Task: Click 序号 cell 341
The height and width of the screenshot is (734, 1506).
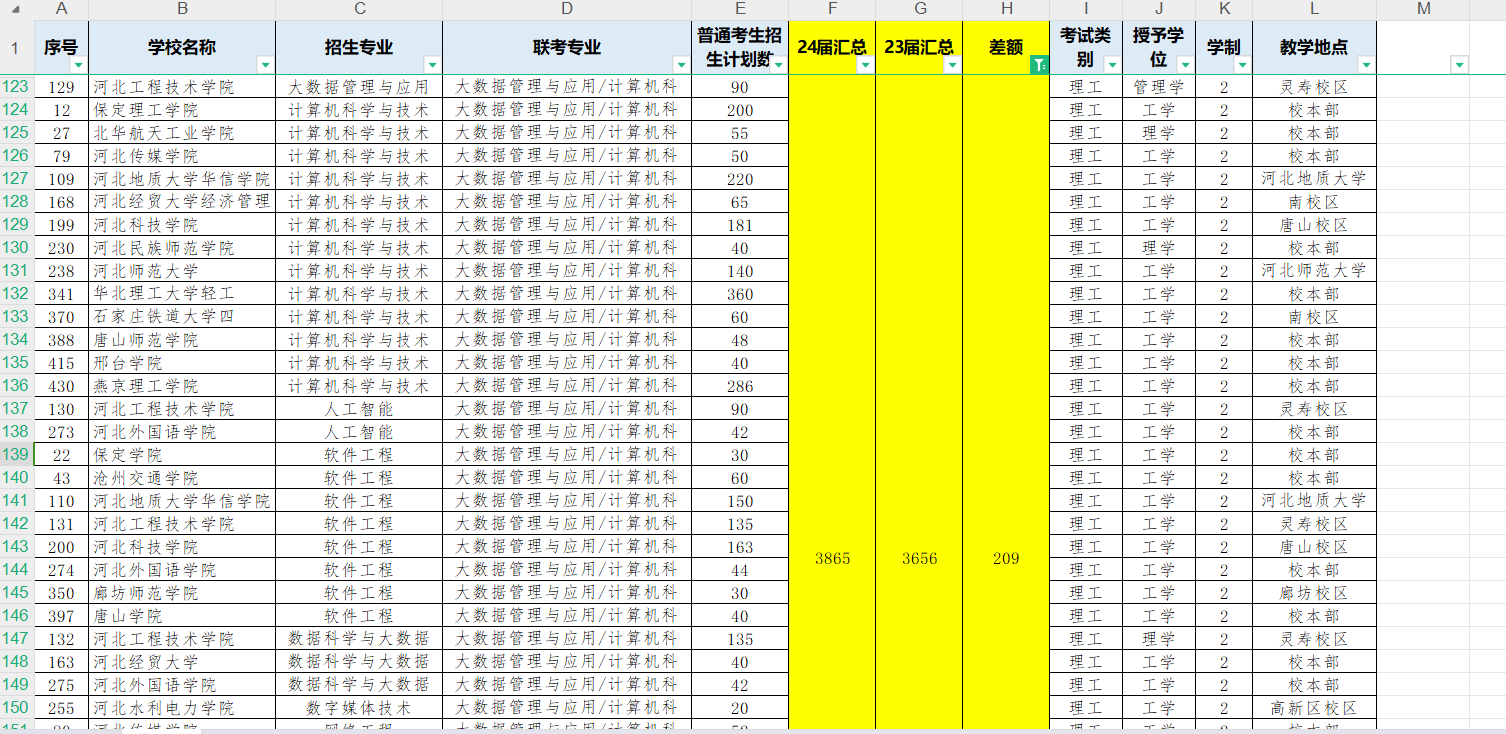Action: pos(61,294)
